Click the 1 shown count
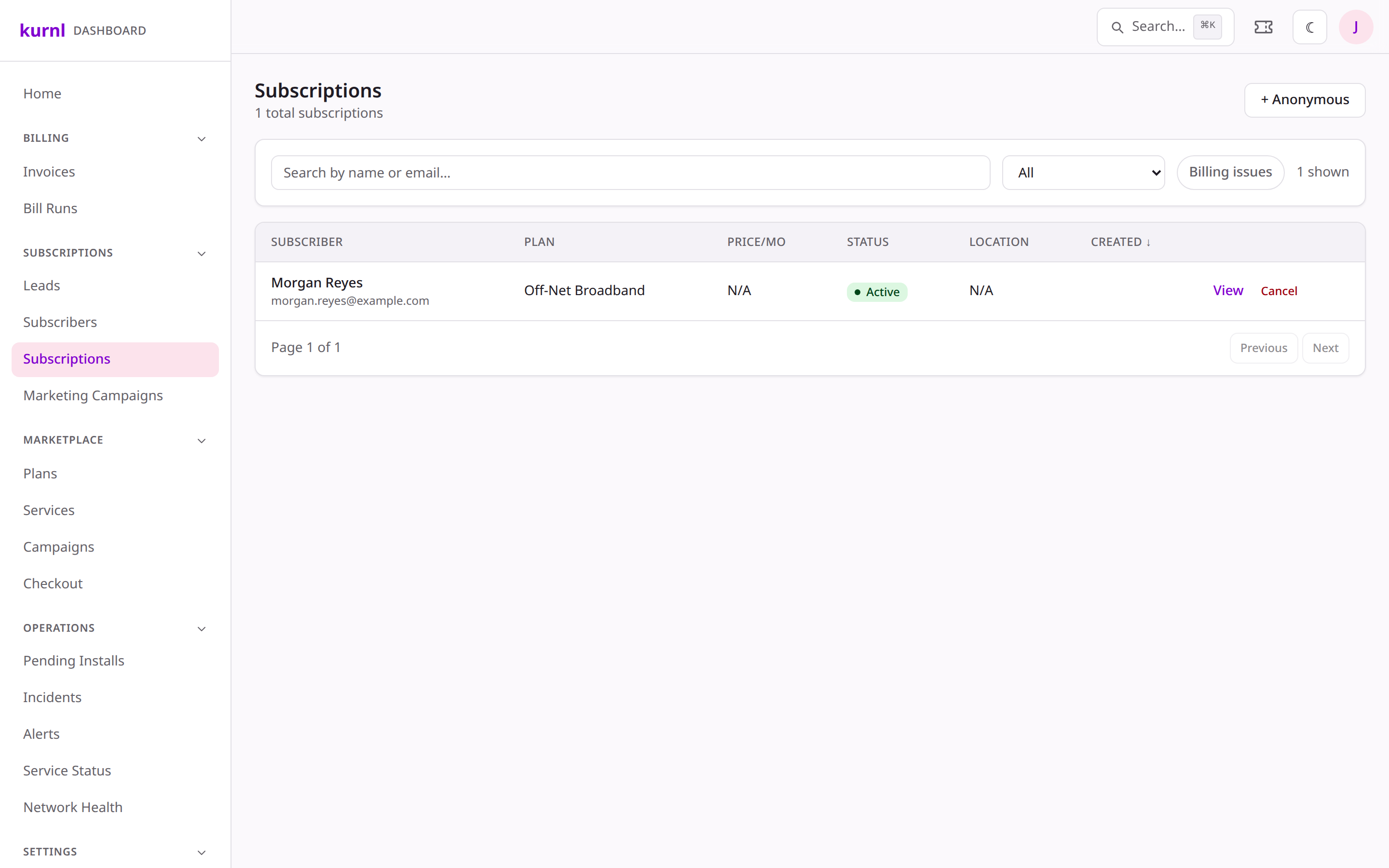This screenshot has height=868, width=1389. tap(1322, 172)
